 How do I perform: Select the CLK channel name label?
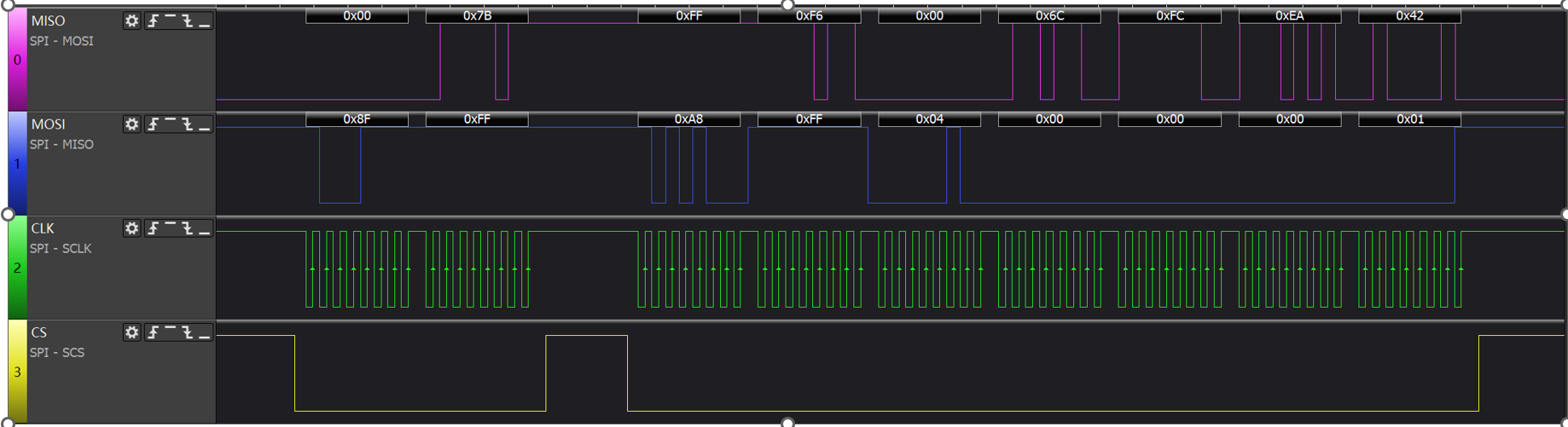click(43, 228)
